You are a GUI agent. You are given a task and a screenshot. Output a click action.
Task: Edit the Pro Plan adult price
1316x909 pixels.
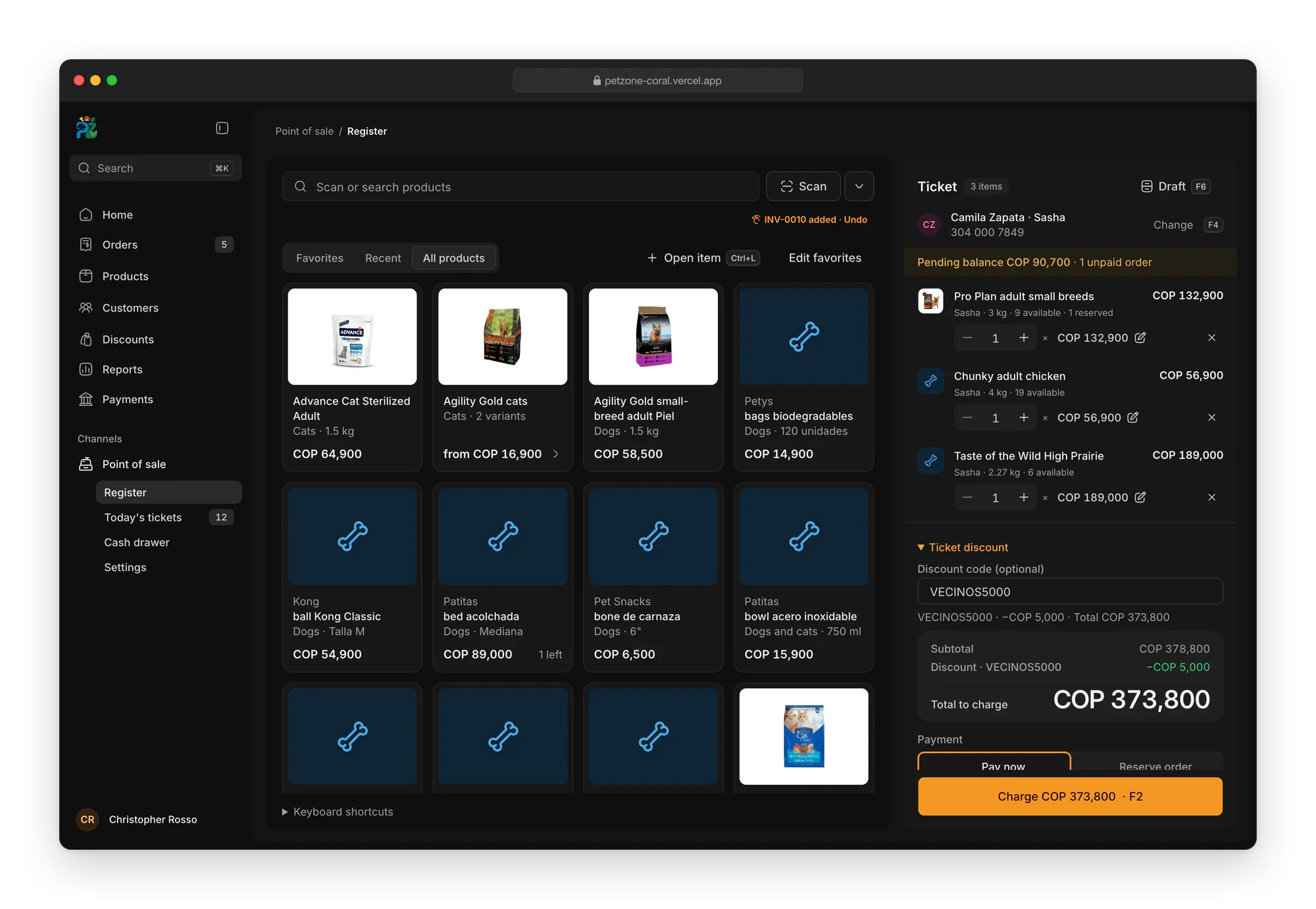(1140, 337)
